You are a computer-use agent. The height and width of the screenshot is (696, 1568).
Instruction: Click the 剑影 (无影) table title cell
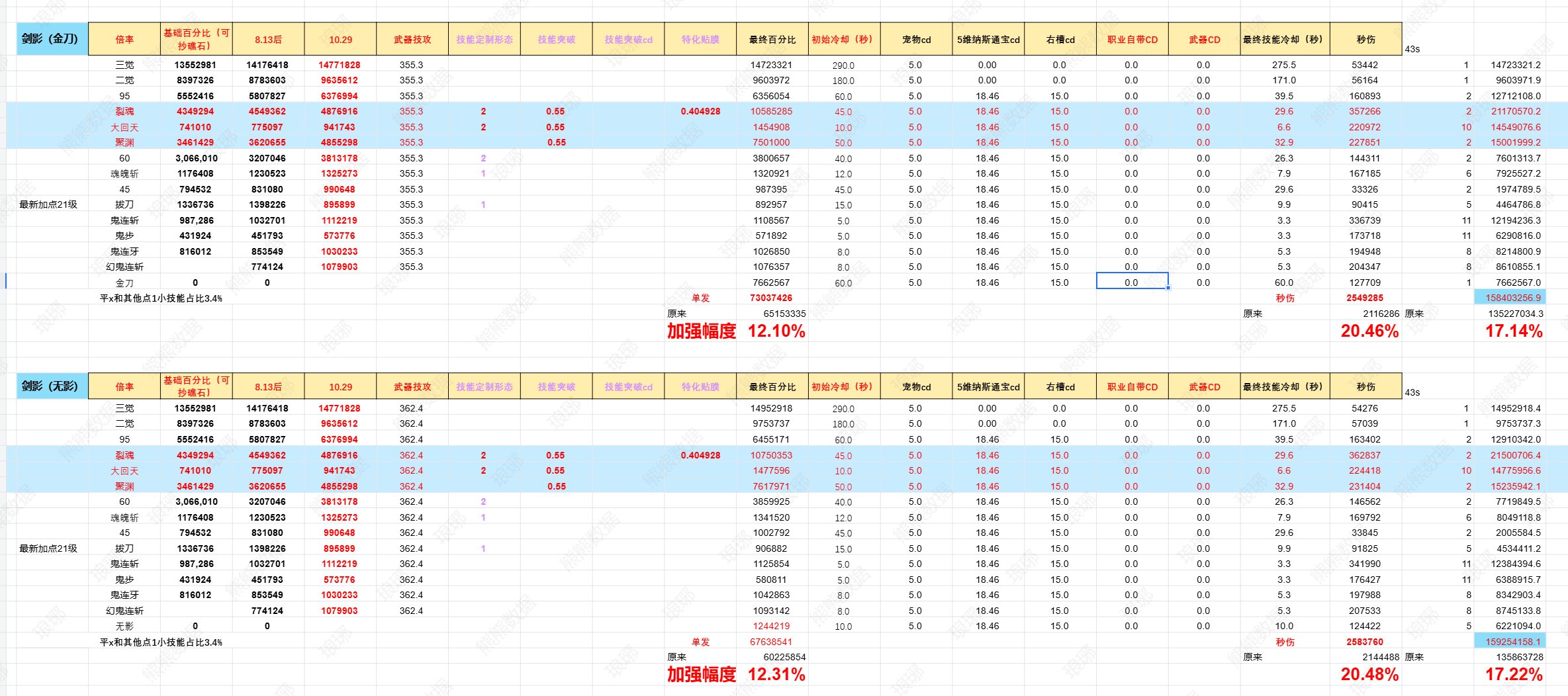[x=52, y=386]
